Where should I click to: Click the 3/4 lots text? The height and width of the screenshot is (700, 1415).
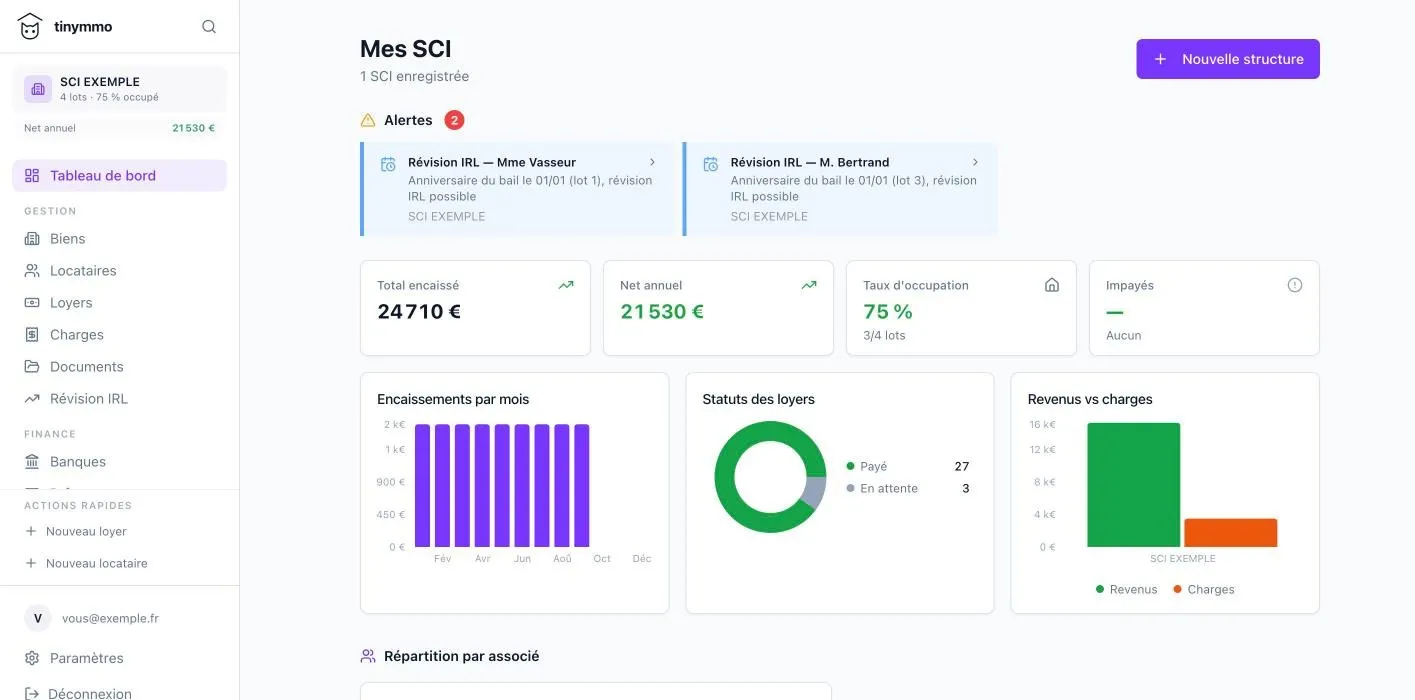(884, 336)
